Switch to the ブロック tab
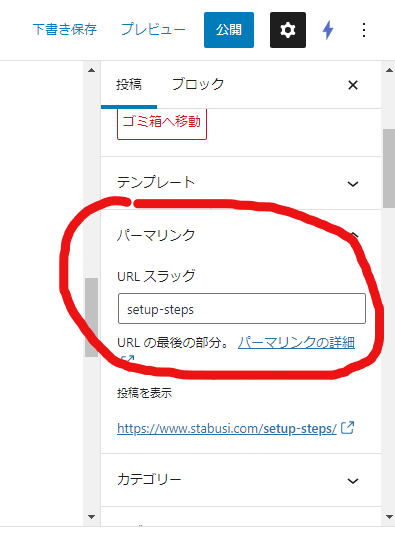 (x=198, y=84)
